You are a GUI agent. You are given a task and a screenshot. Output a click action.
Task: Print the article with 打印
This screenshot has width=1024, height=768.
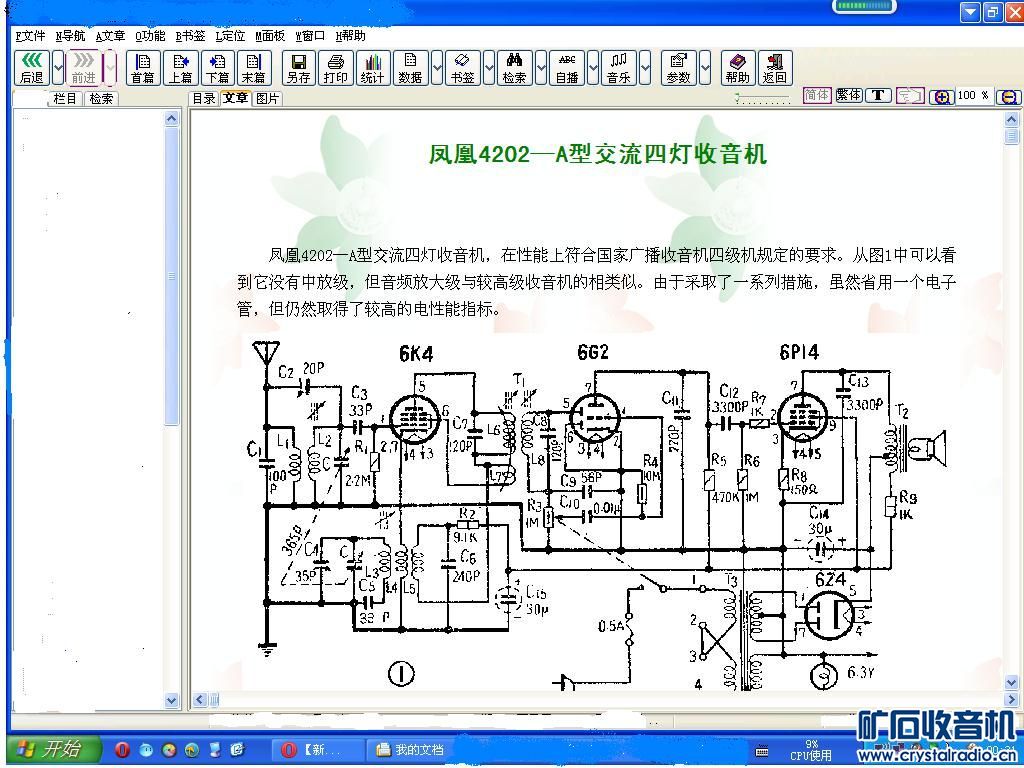(336, 68)
